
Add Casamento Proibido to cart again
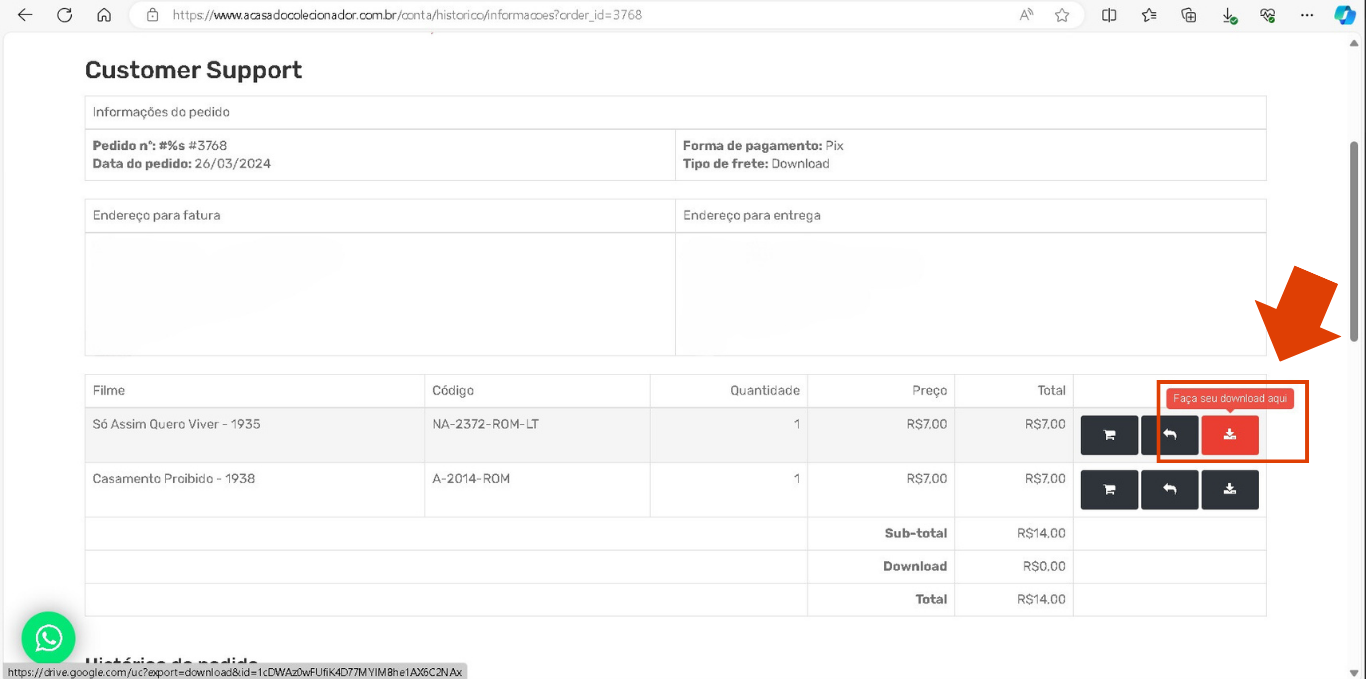[1109, 490]
